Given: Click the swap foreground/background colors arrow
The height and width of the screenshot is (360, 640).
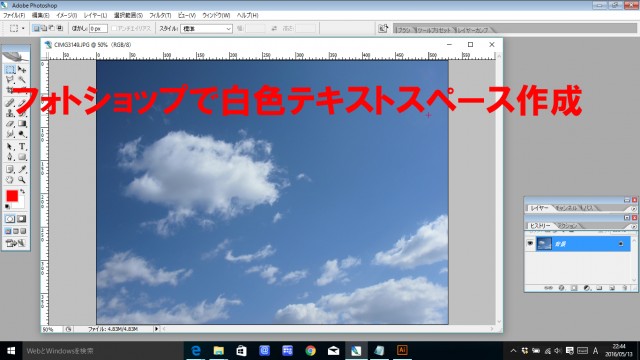Looking at the screenshot, I should click(22, 191).
